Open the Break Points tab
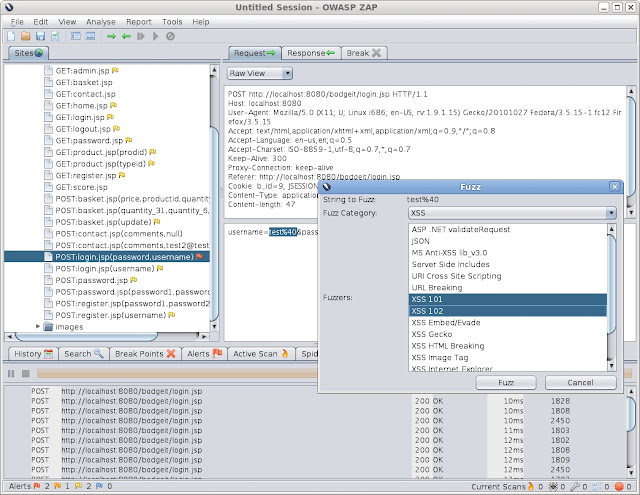 pyautogui.click(x=145, y=354)
